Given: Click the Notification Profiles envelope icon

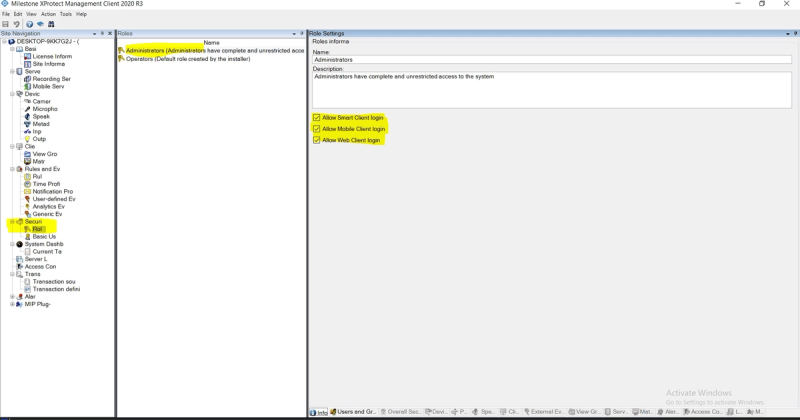Looking at the screenshot, I should (x=28, y=191).
